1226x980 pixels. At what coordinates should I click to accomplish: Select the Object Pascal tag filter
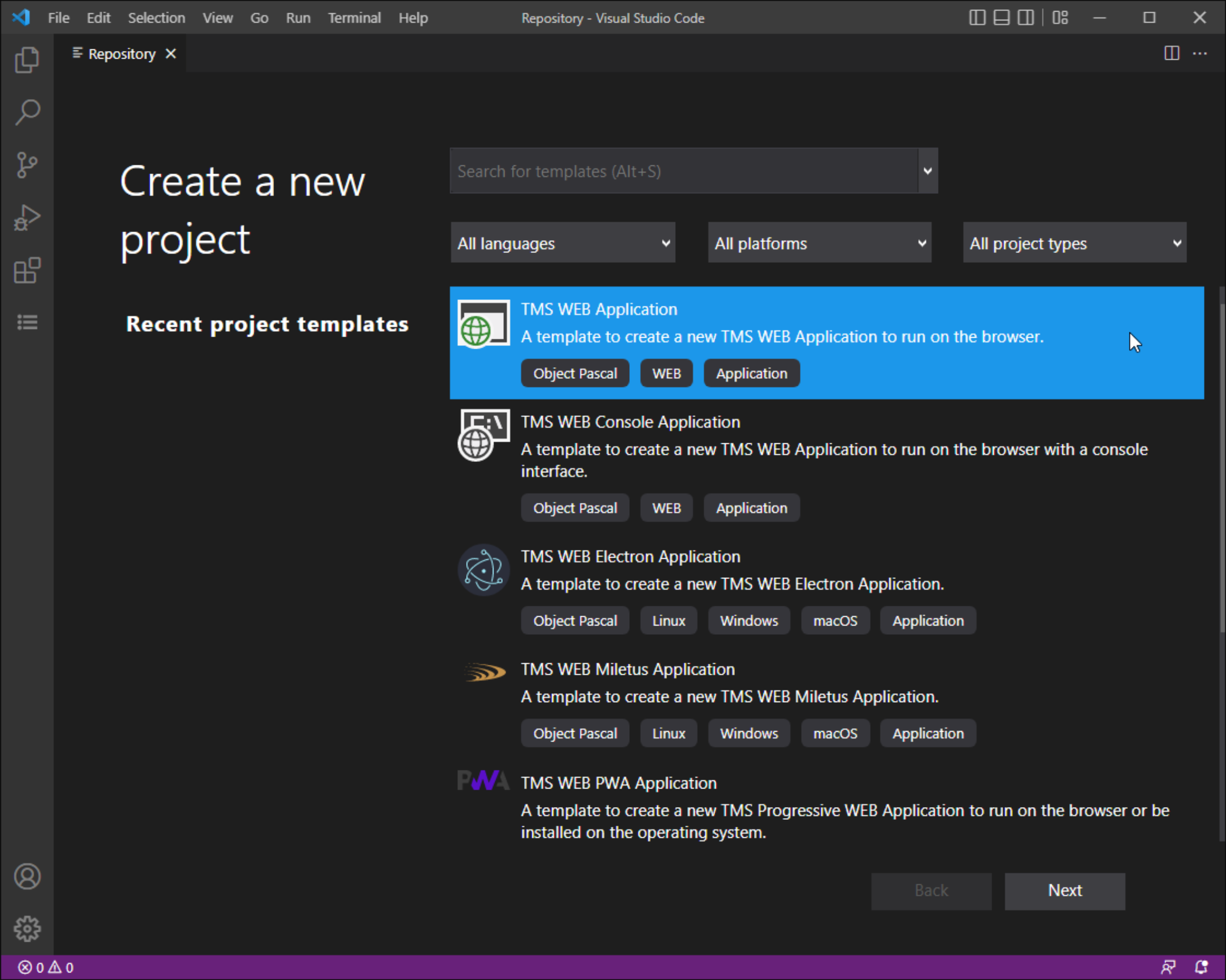point(575,373)
